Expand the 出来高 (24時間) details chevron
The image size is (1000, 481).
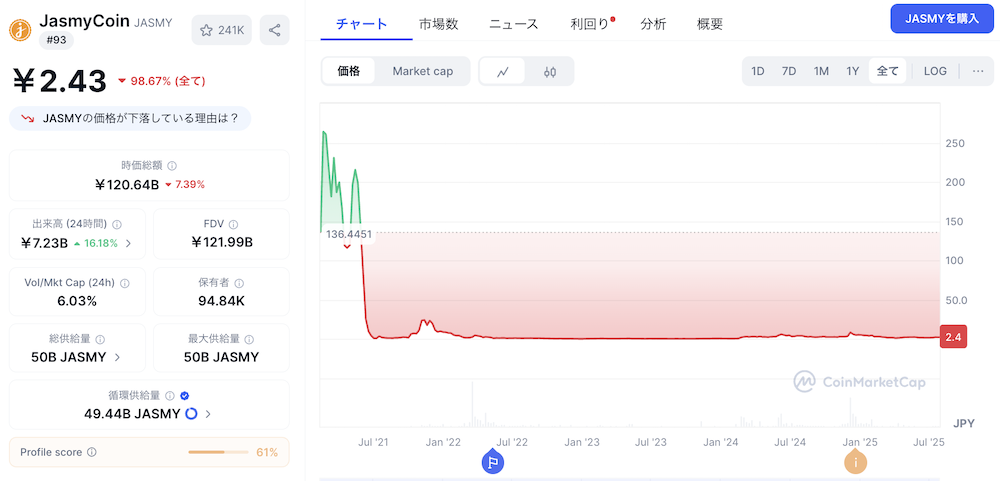tap(128, 242)
